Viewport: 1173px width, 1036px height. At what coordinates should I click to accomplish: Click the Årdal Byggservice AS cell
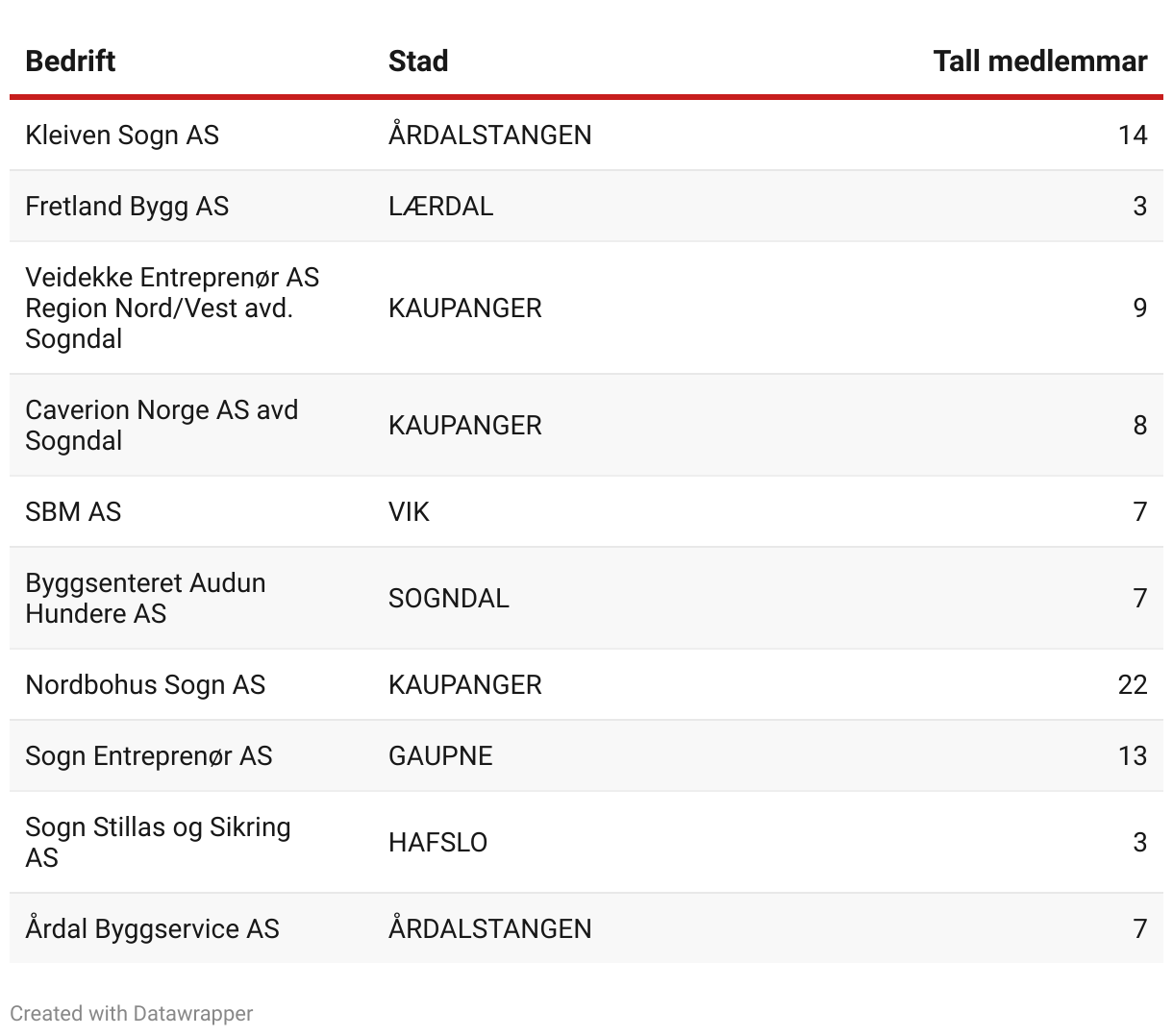pos(152,928)
